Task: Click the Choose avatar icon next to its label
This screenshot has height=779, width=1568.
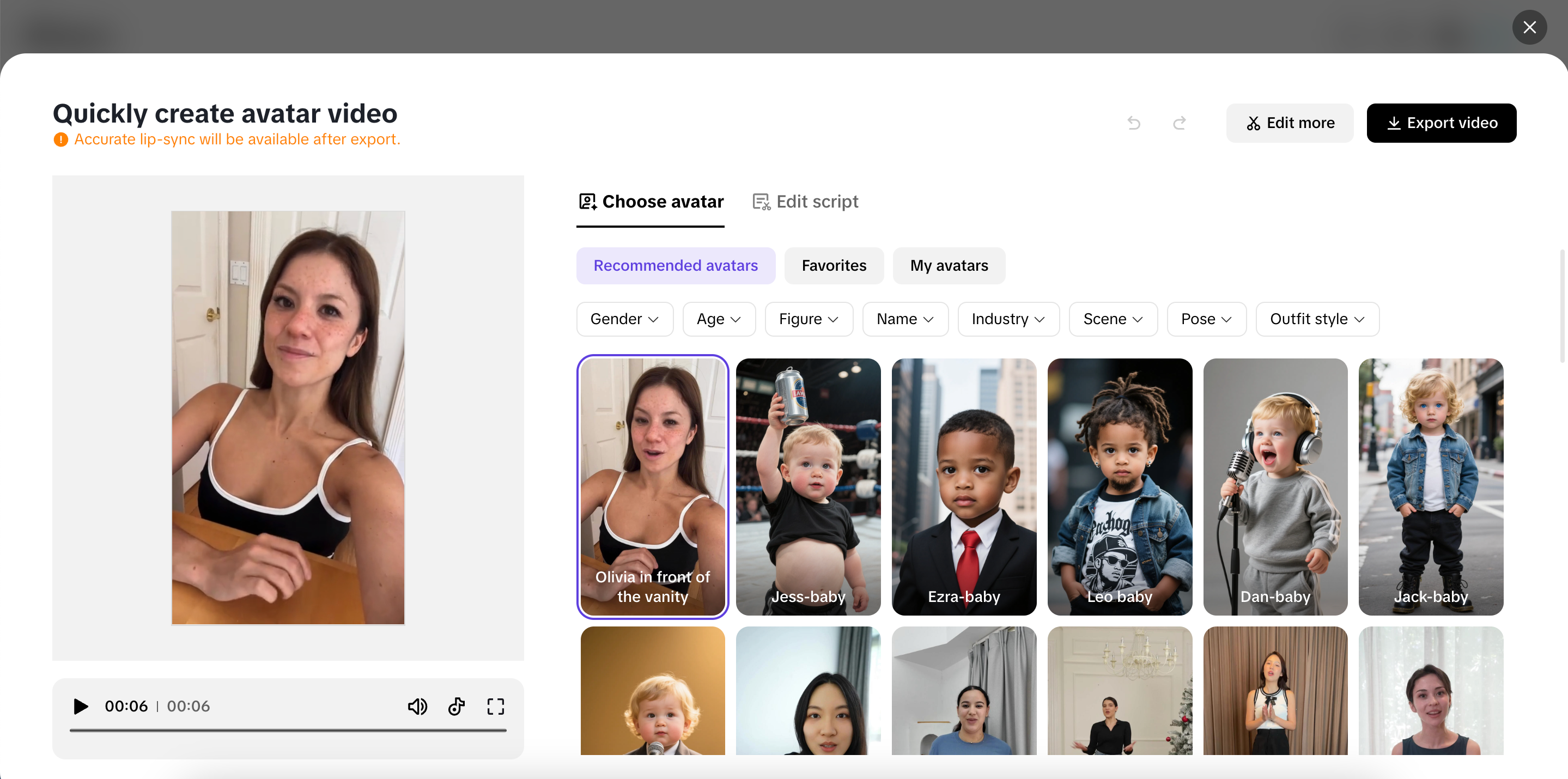Action: [x=587, y=201]
